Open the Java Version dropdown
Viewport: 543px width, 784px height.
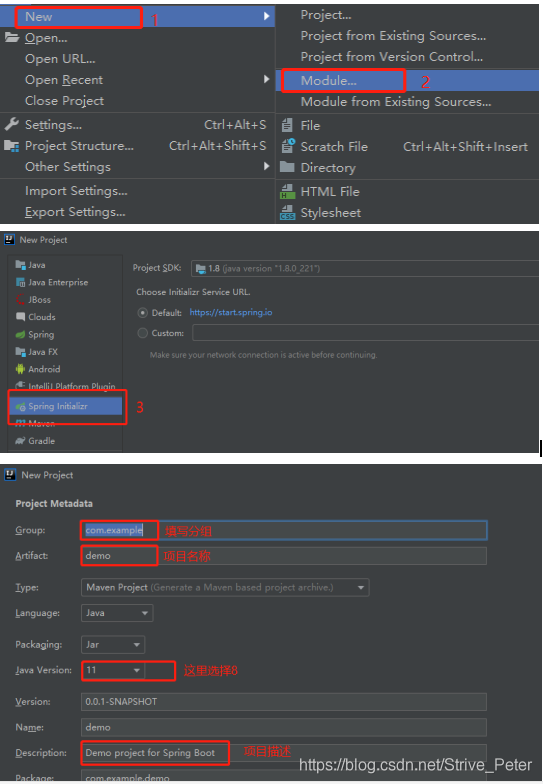pos(113,670)
